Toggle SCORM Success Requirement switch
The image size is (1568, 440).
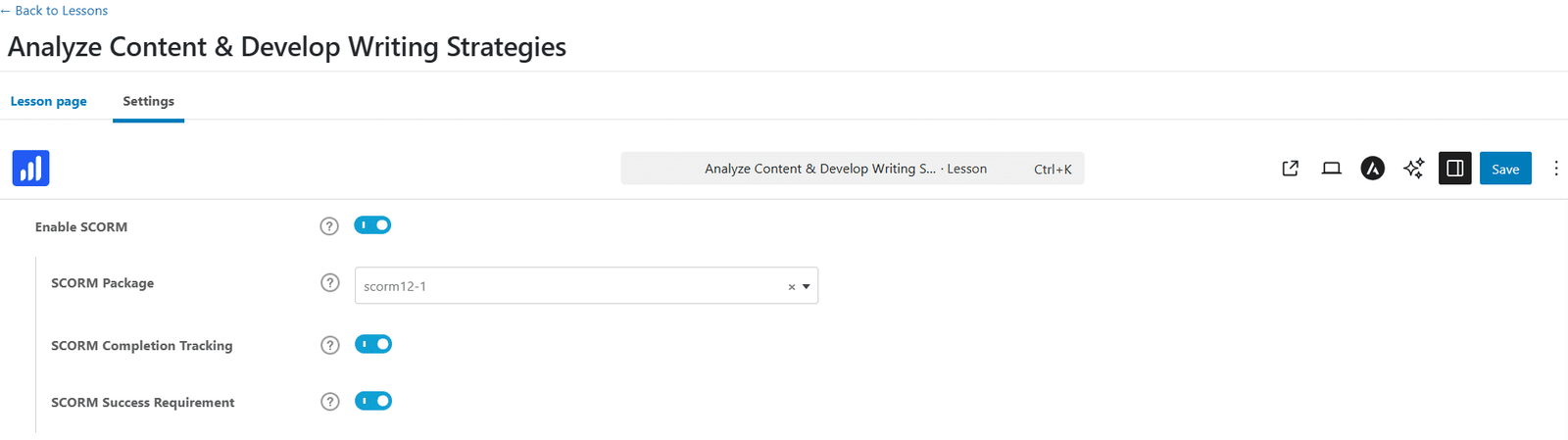(x=373, y=401)
